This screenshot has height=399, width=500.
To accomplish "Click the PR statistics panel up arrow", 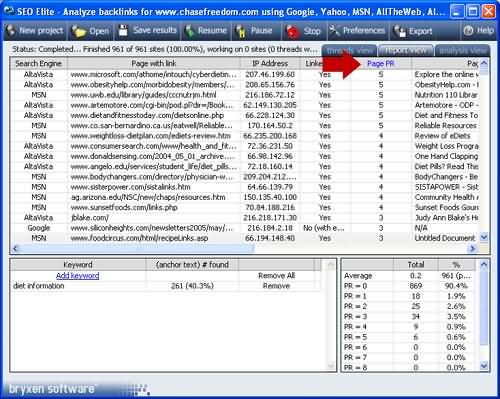I will point(484,265).
